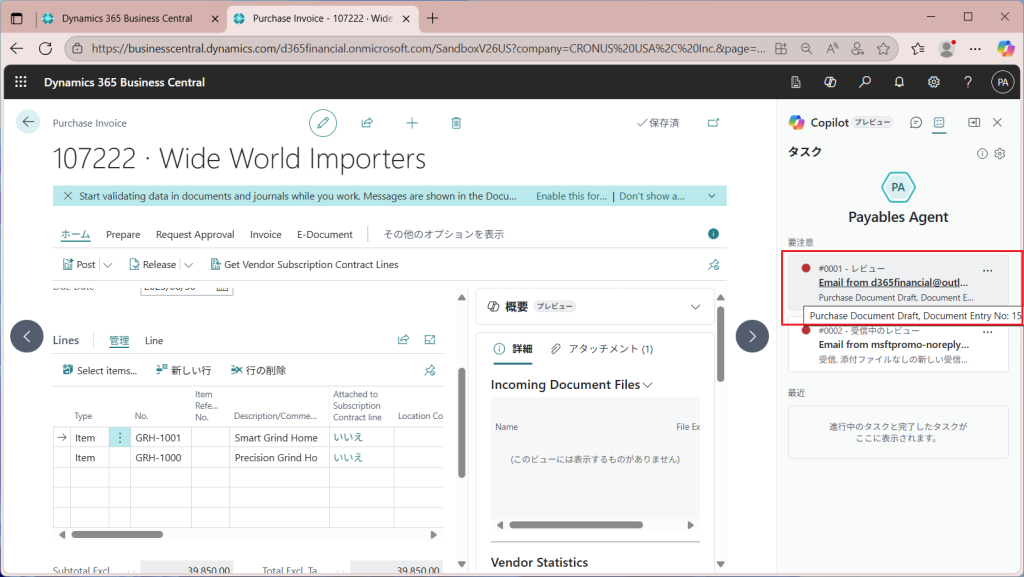The height and width of the screenshot is (577, 1024).
Task: Expand the Post dropdown arrow
Action: (x=108, y=264)
